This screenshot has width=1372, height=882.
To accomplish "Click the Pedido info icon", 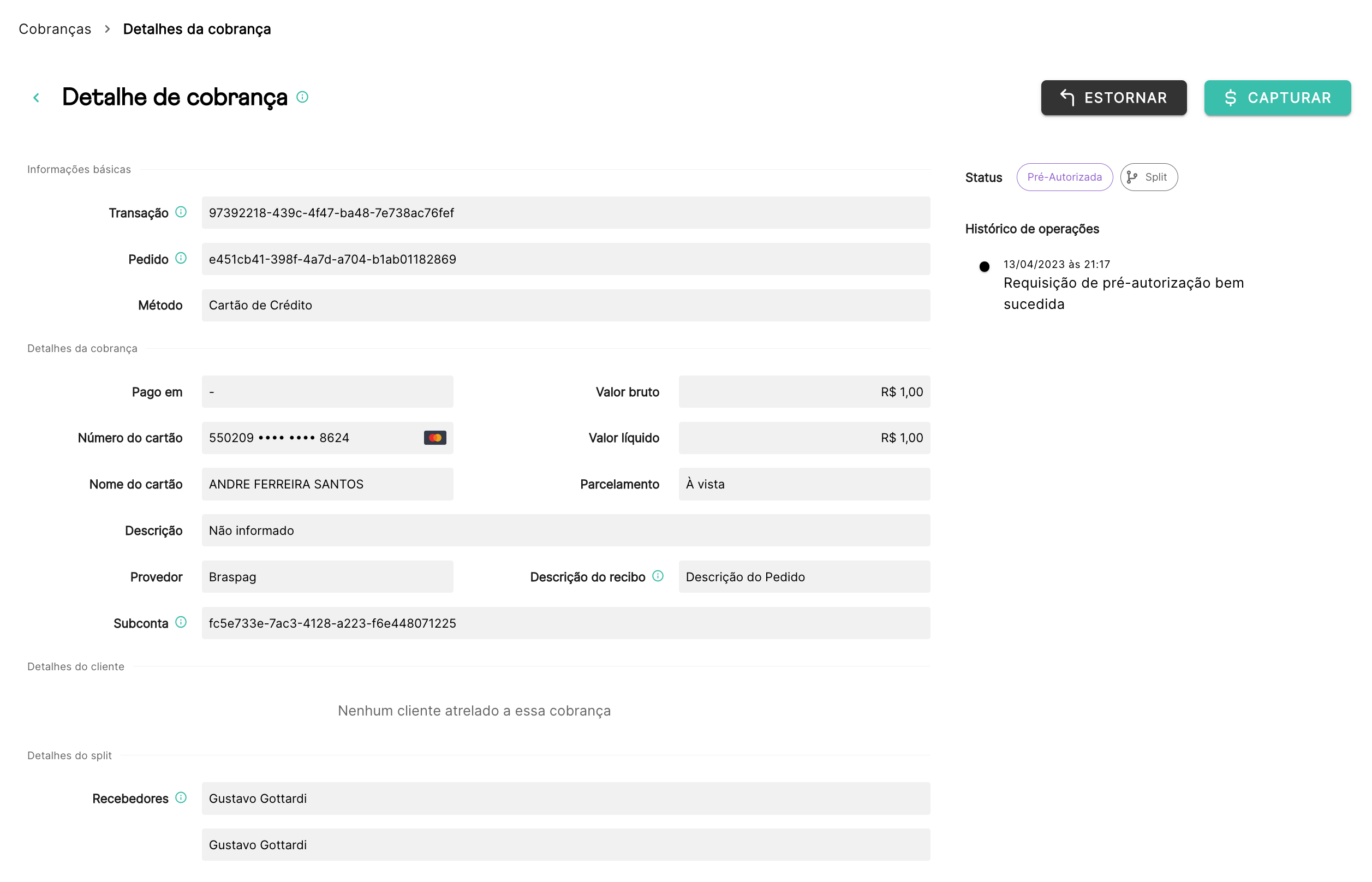I will 181,258.
